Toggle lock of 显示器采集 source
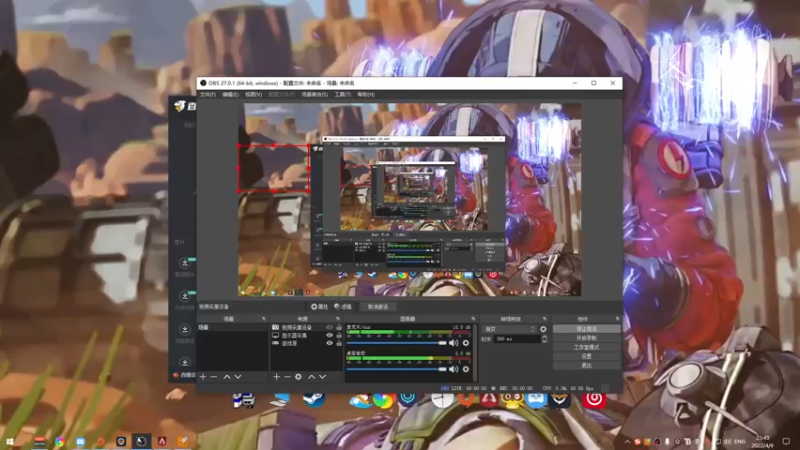Image resolution: width=800 pixels, height=450 pixels. [x=339, y=336]
